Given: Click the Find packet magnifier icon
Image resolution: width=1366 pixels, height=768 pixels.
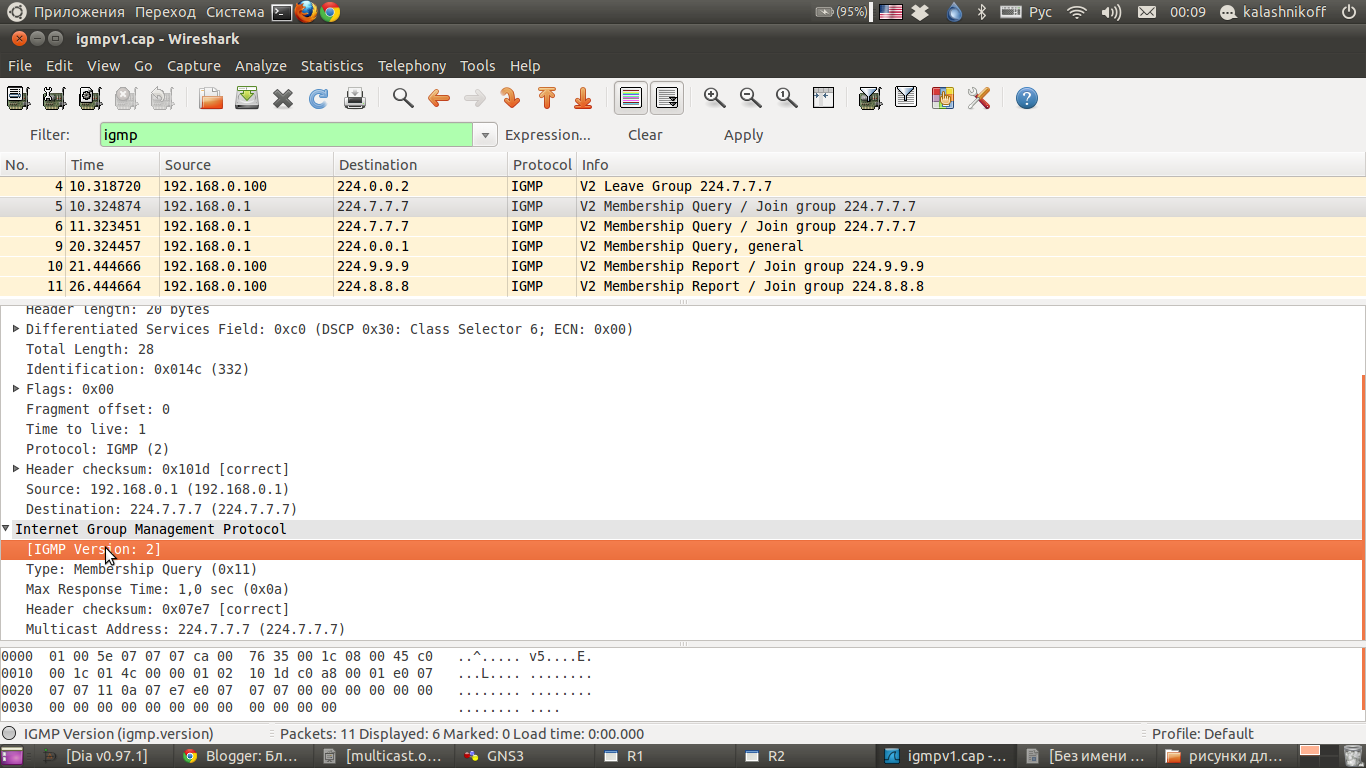Looking at the screenshot, I should click(x=403, y=98).
